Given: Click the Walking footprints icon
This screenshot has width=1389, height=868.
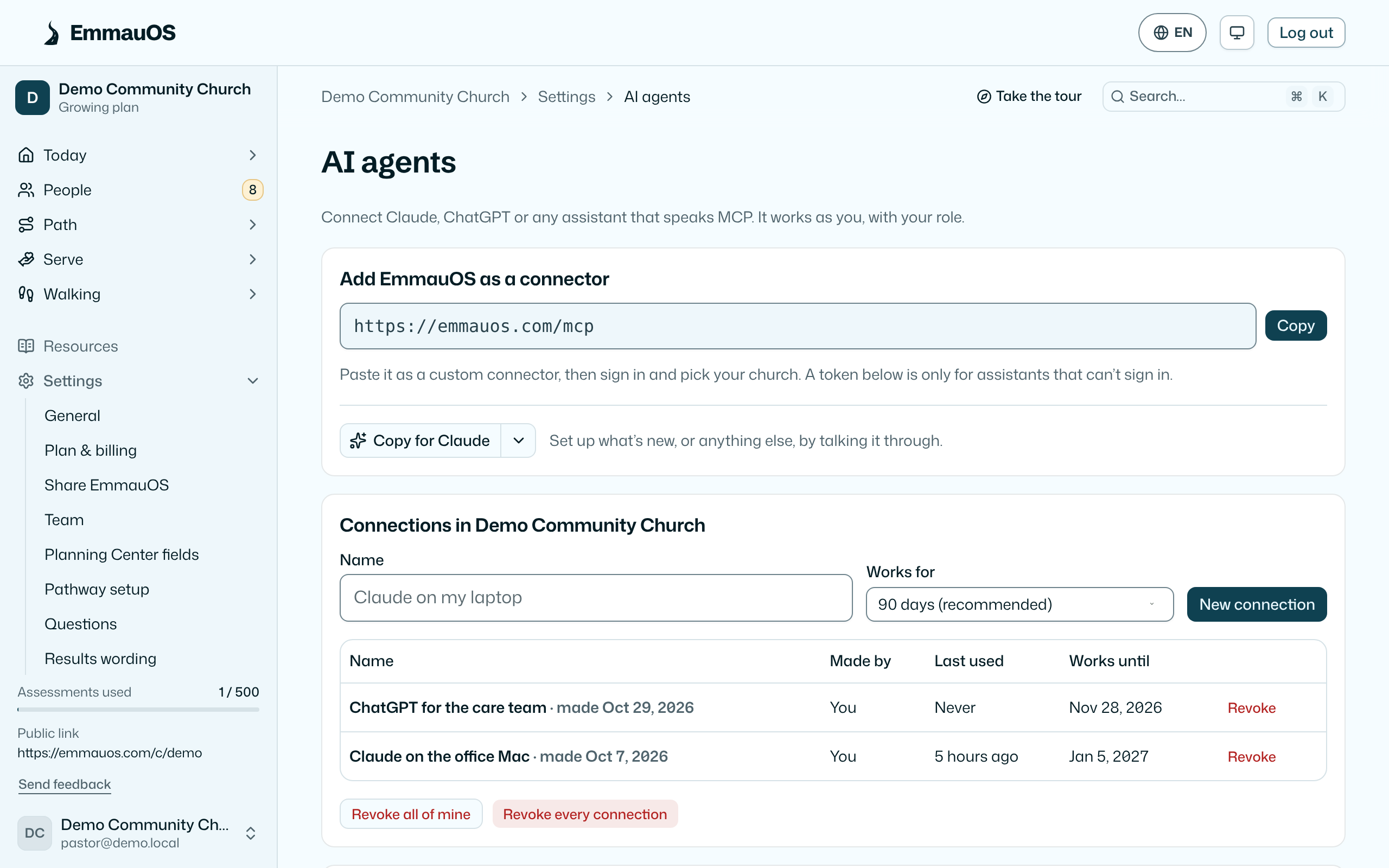Looking at the screenshot, I should tap(26, 294).
